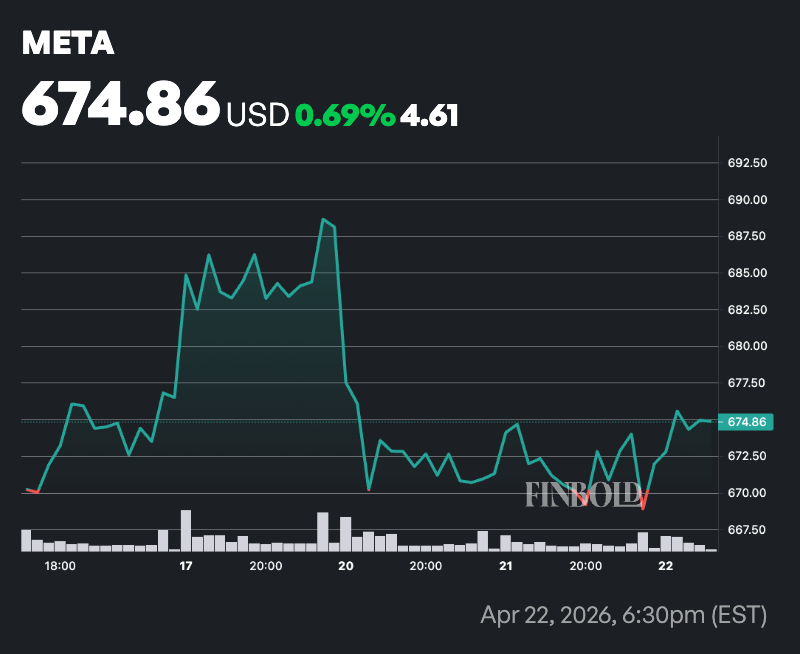
Task: Click date marker 22 on time axis
Action: pyautogui.click(x=665, y=567)
